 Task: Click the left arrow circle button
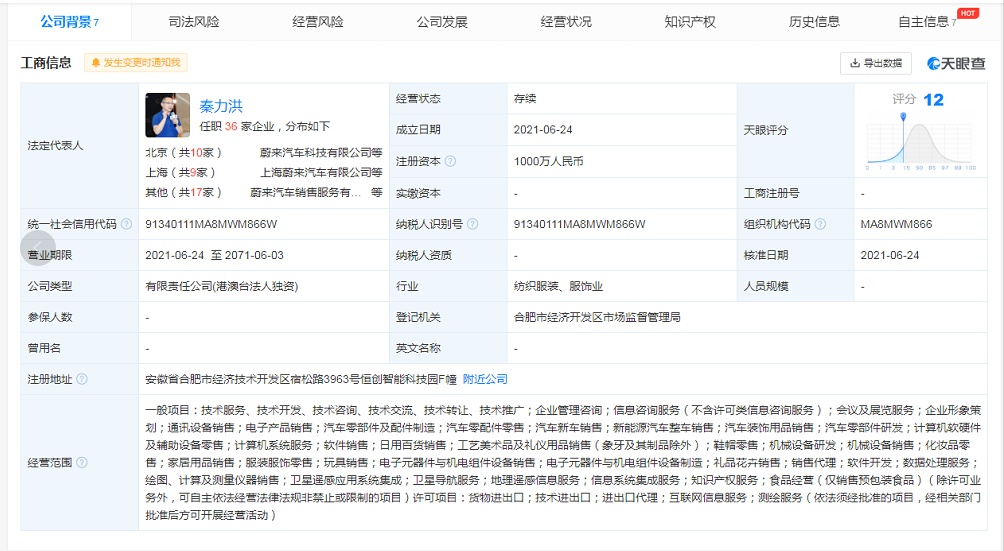coord(38,247)
